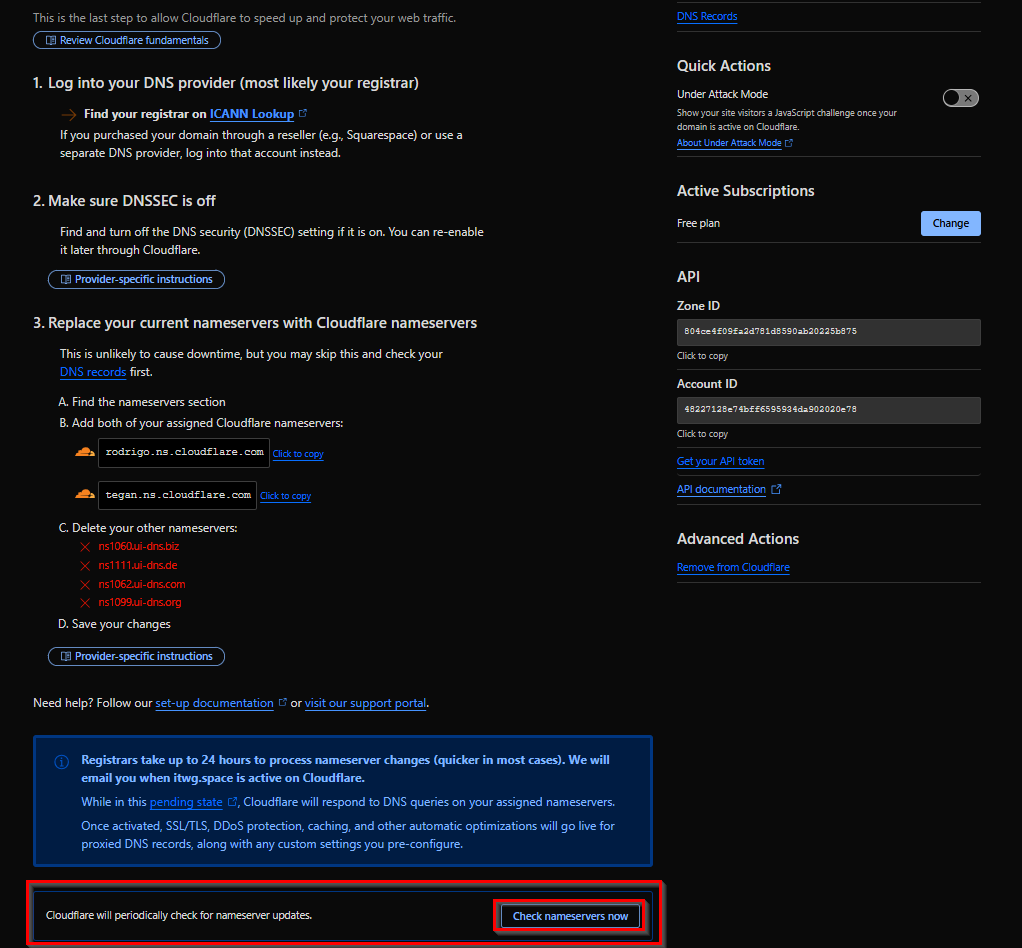Toggle Under Attack Mode switch
Viewport: 1022px width, 948px height.
(x=960, y=98)
